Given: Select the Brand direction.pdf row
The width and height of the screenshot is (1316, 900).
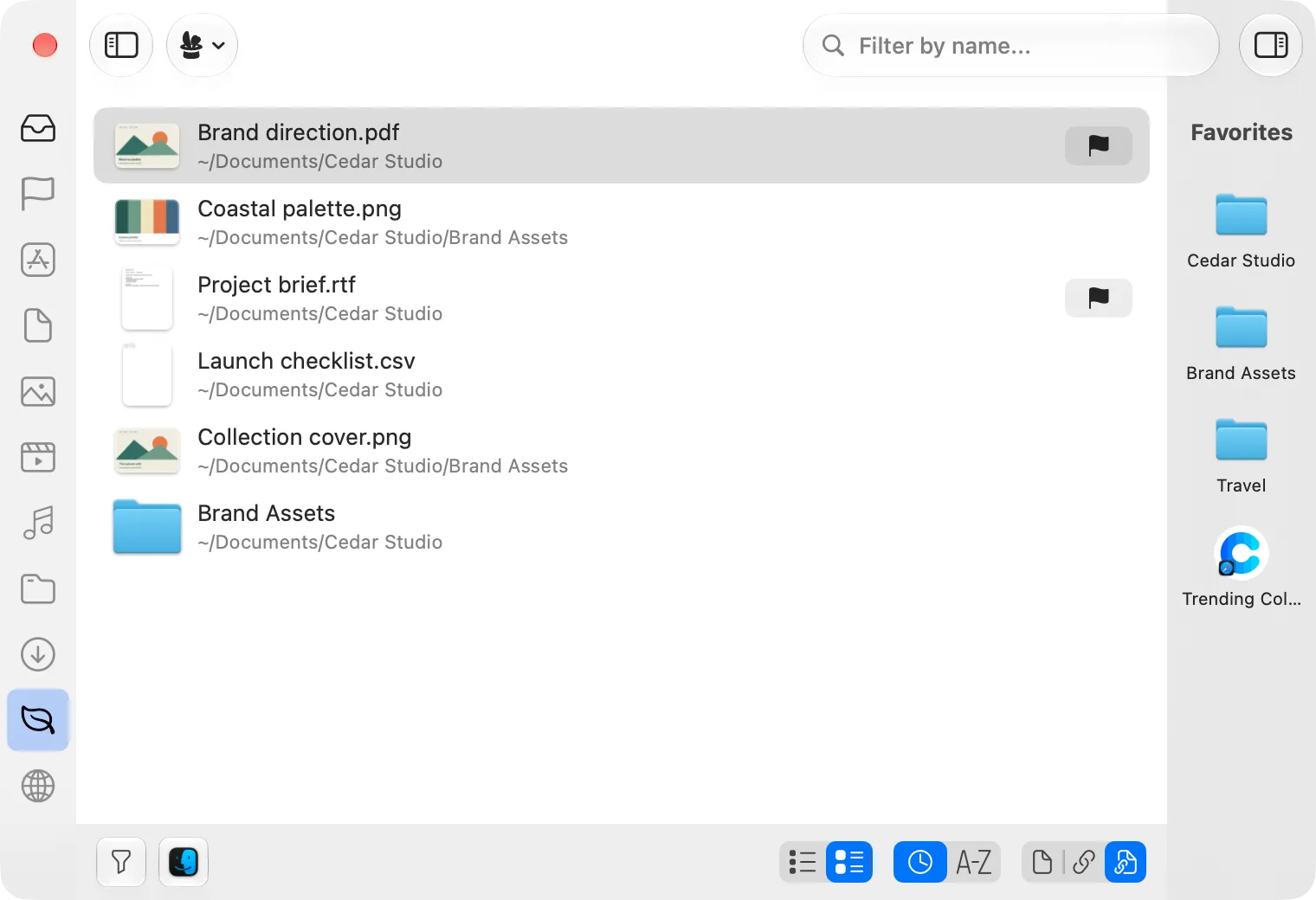Looking at the screenshot, I should (622, 145).
